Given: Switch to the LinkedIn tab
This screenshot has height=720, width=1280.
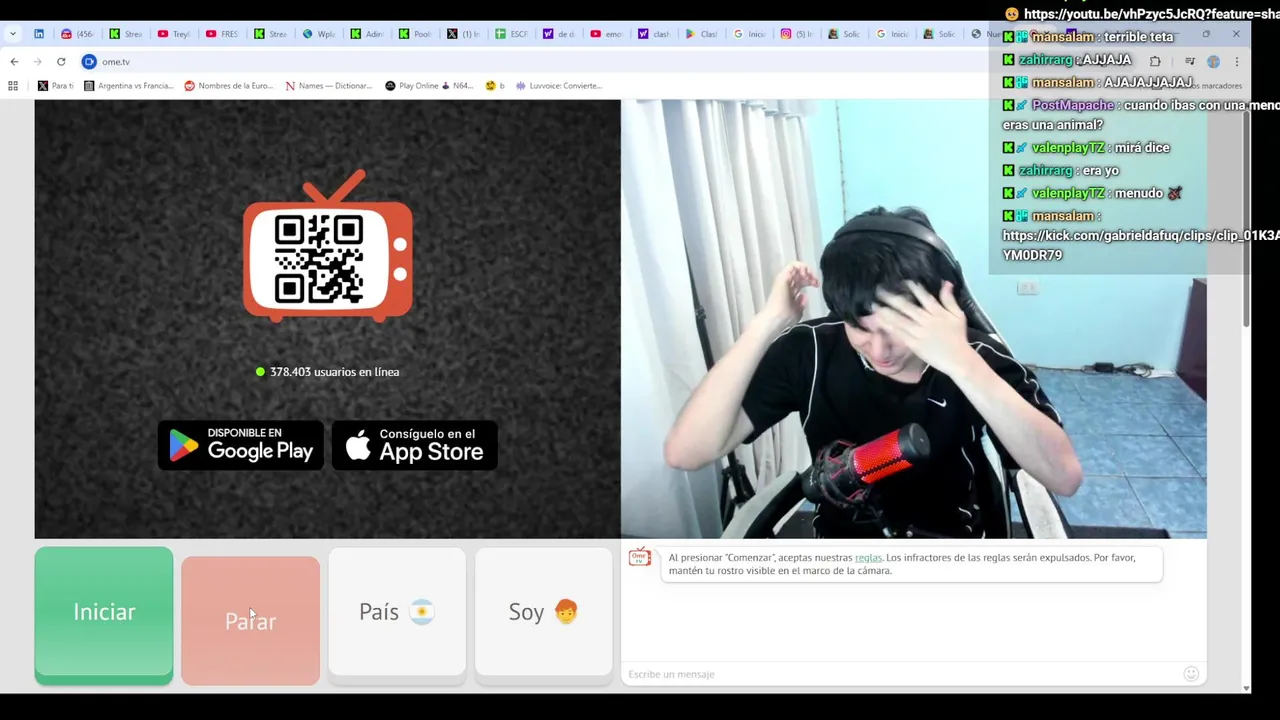Looking at the screenshot, I should point(39,34).
